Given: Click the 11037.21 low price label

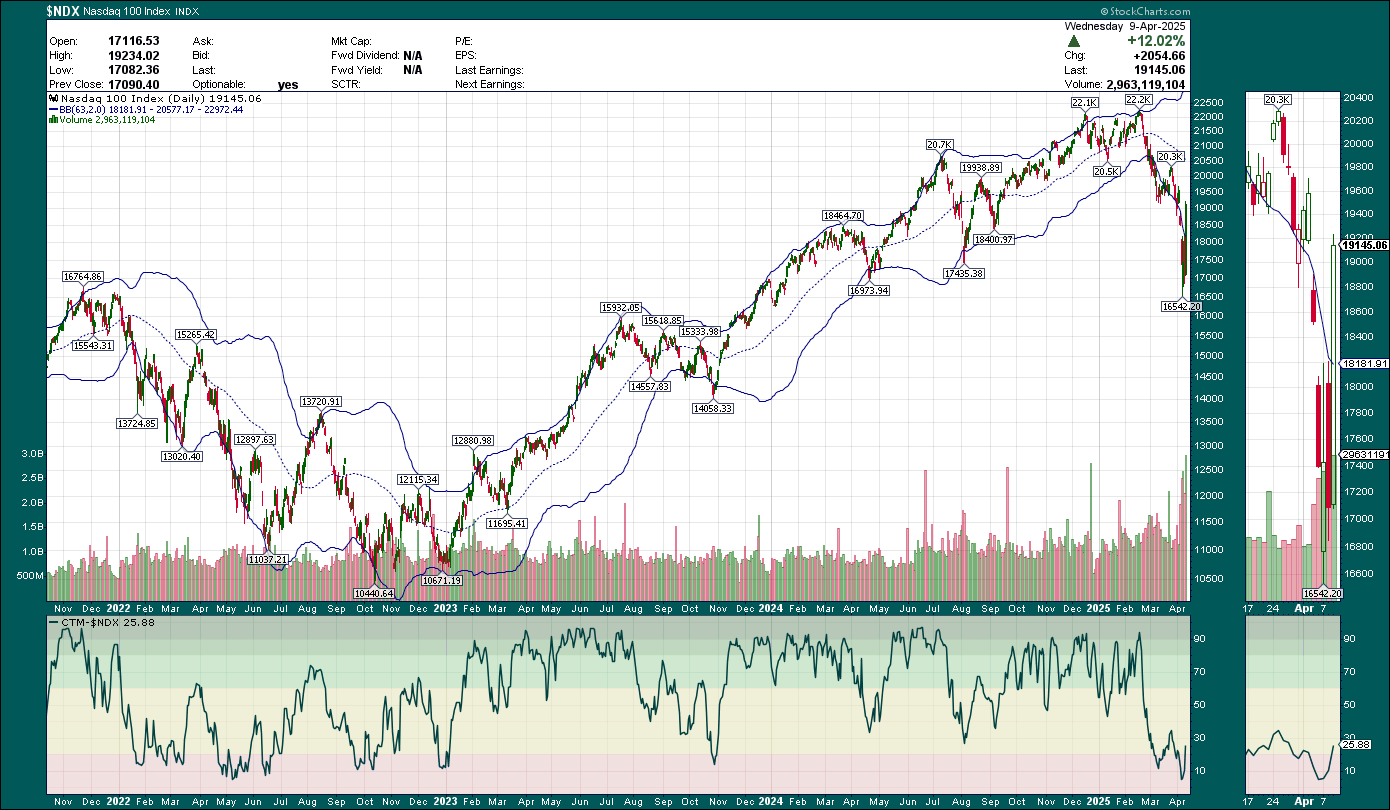Looking at the screenshot, I should pos(268,559).
